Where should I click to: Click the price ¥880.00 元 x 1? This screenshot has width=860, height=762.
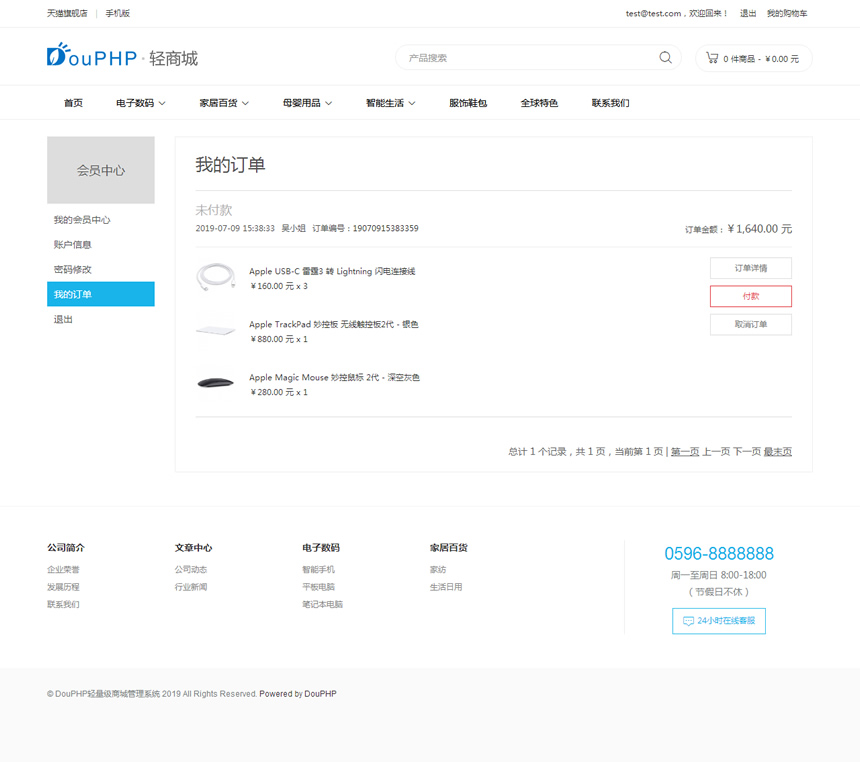click(x=279, y=339)
